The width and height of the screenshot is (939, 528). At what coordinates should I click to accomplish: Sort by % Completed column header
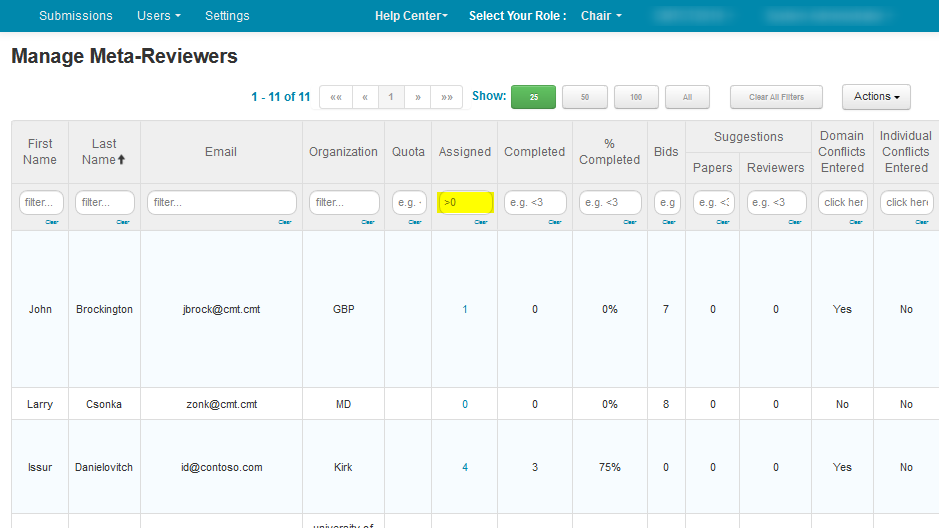610,151
